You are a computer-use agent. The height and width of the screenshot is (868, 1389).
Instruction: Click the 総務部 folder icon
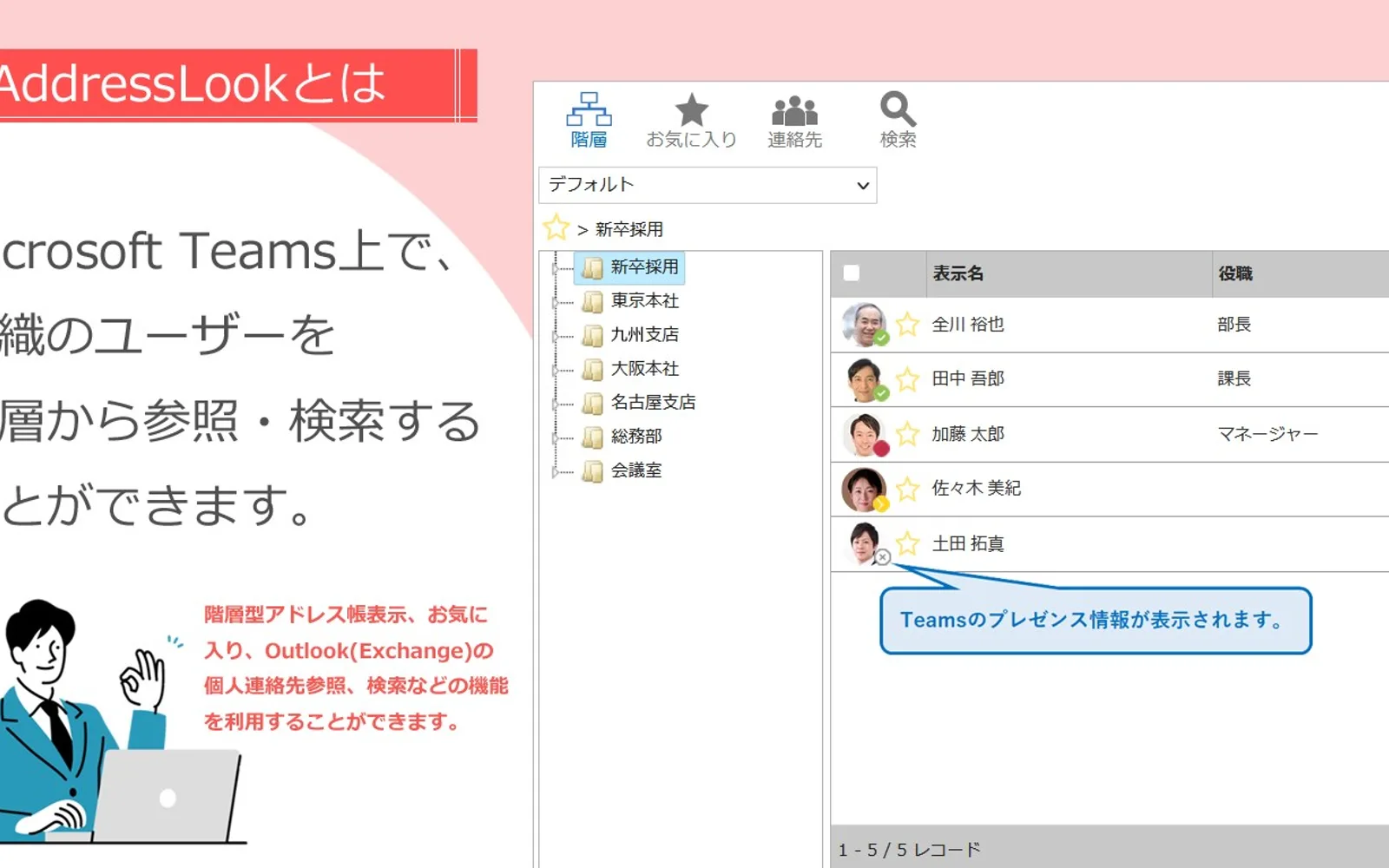click(x=593, y=437)
